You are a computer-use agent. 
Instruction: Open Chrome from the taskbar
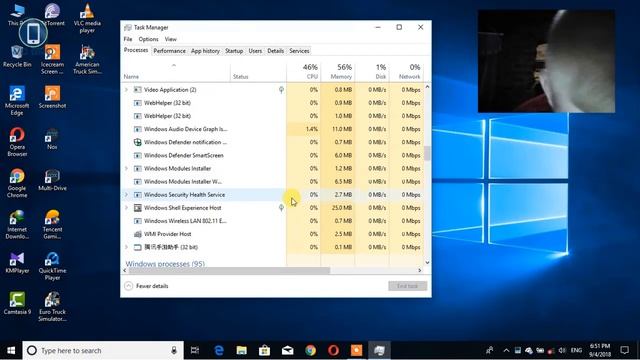(311, 350)
